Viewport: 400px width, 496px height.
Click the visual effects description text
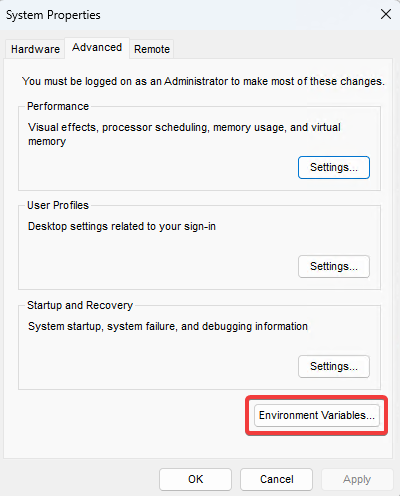coord(184,134)
